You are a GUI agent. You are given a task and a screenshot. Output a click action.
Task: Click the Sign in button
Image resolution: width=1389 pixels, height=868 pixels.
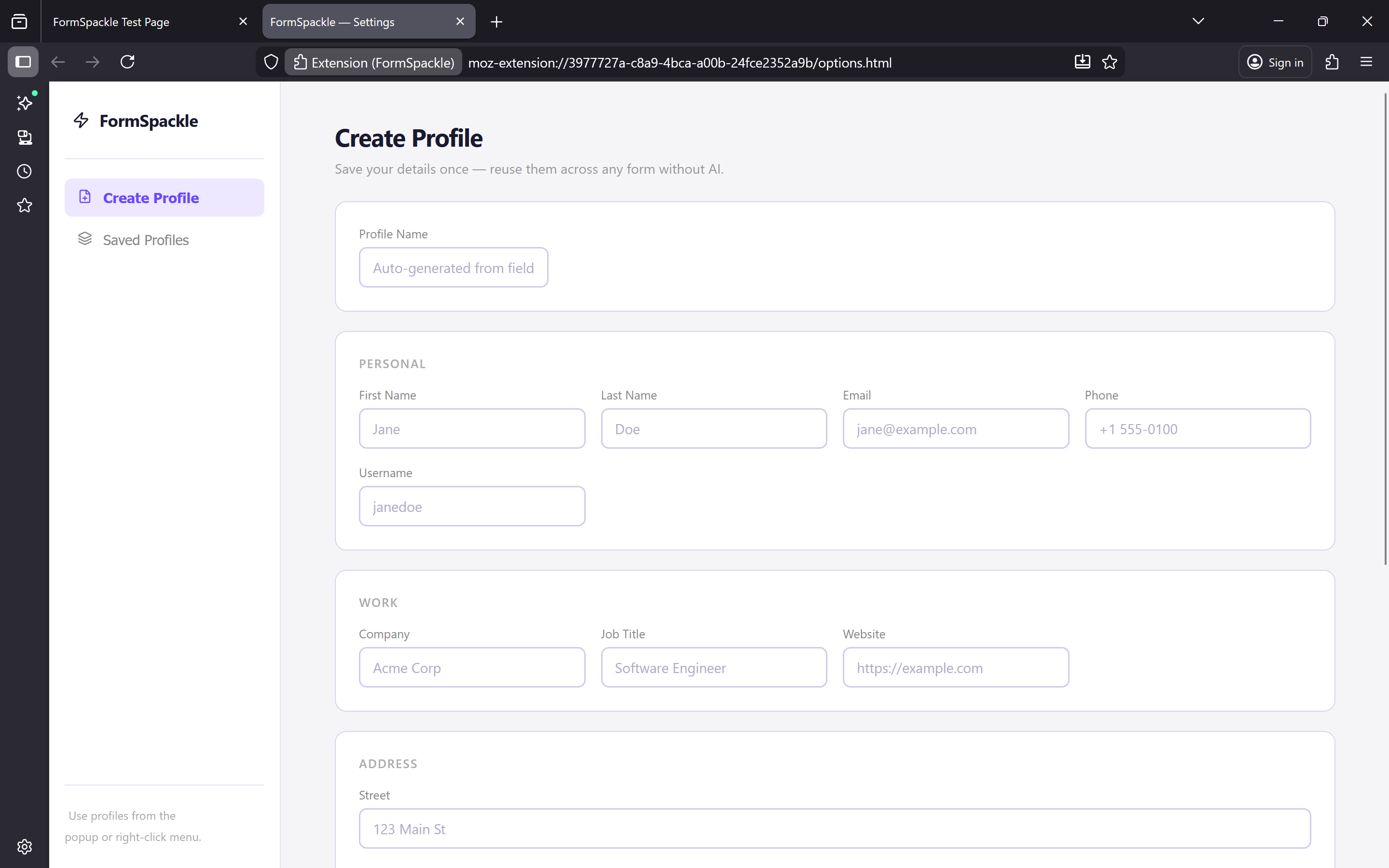pos(1275,62)
